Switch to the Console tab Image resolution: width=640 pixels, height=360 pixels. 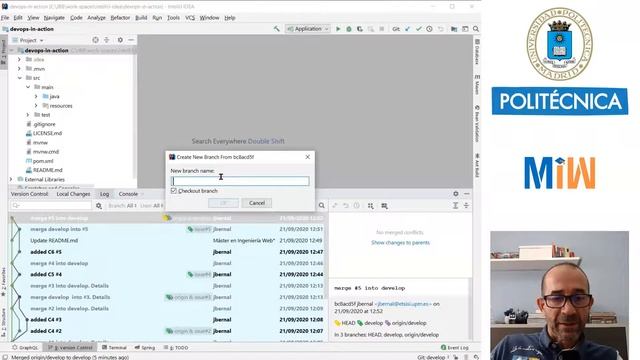[x=128, y=194]
